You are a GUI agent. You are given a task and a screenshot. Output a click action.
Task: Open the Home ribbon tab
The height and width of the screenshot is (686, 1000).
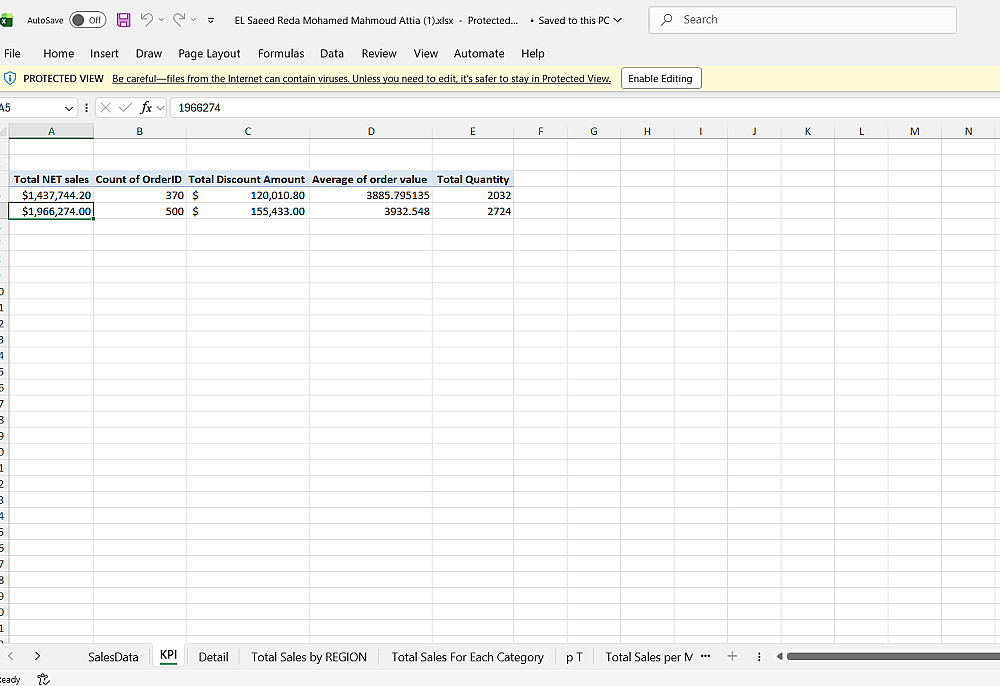point(59,54)
